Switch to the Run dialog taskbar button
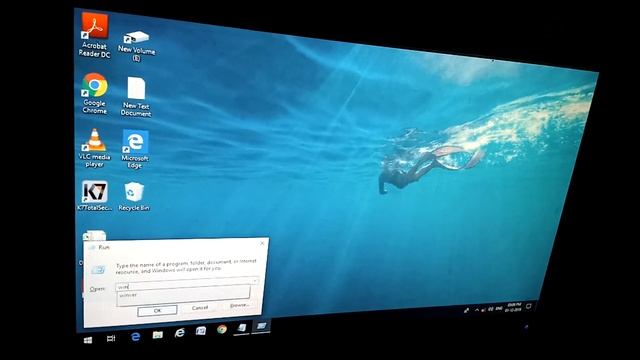The image size is (640, 360). pos(261,326)
